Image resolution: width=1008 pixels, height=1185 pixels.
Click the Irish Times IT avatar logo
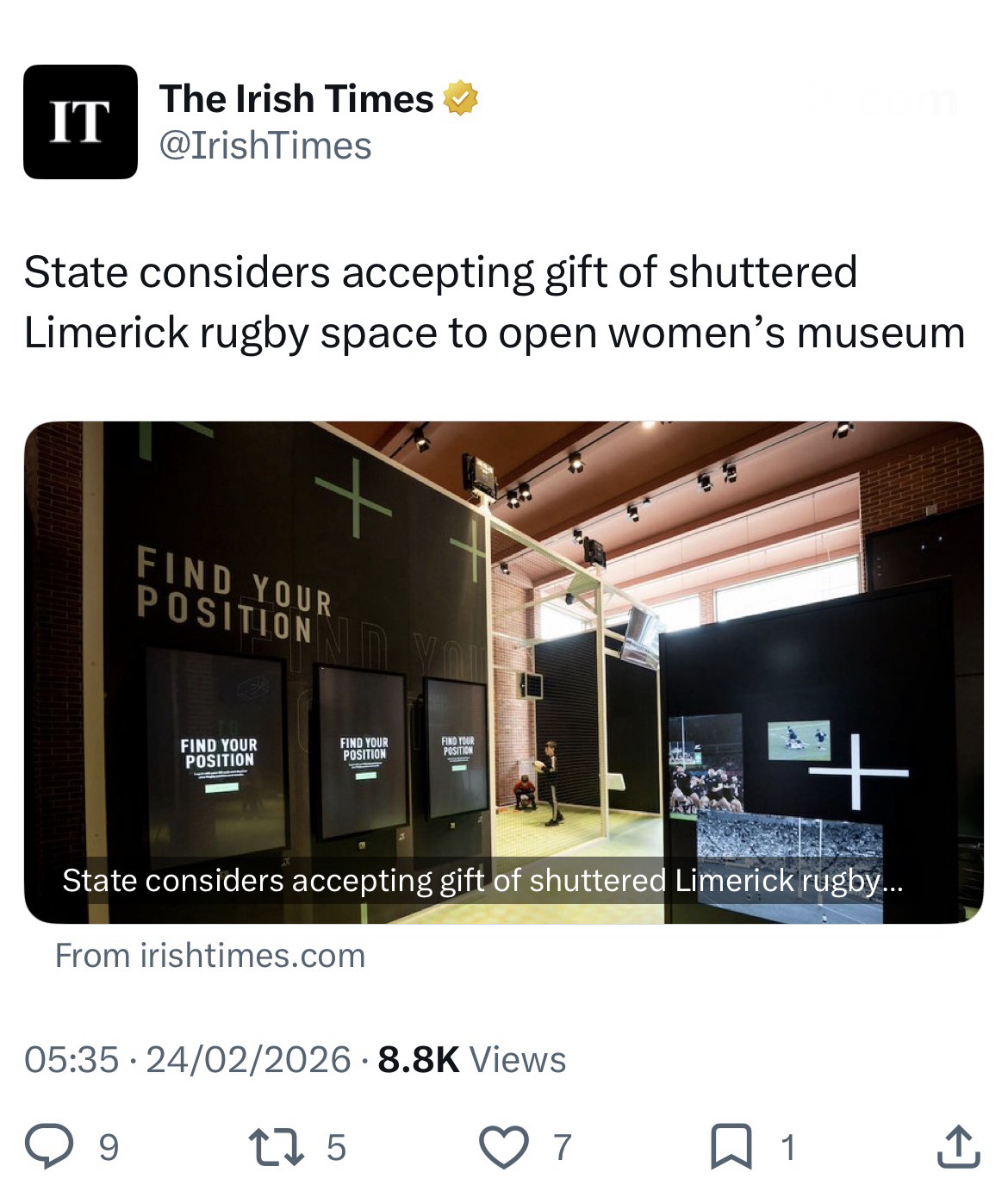click(80, 122)
